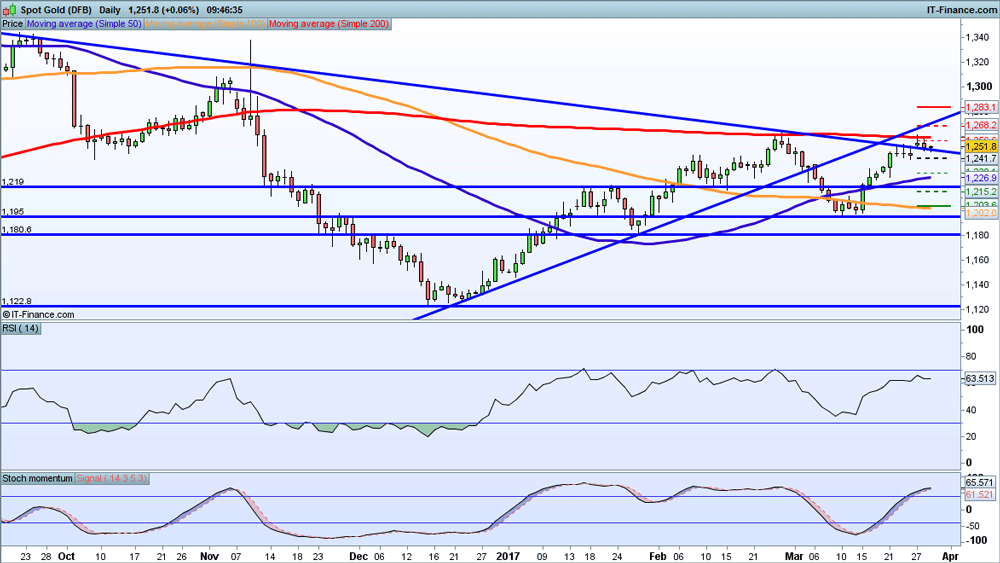Click the candlestick chart icon beside Spot Gold
Screen dimensions: 1000x563
(x=10, y=10)
